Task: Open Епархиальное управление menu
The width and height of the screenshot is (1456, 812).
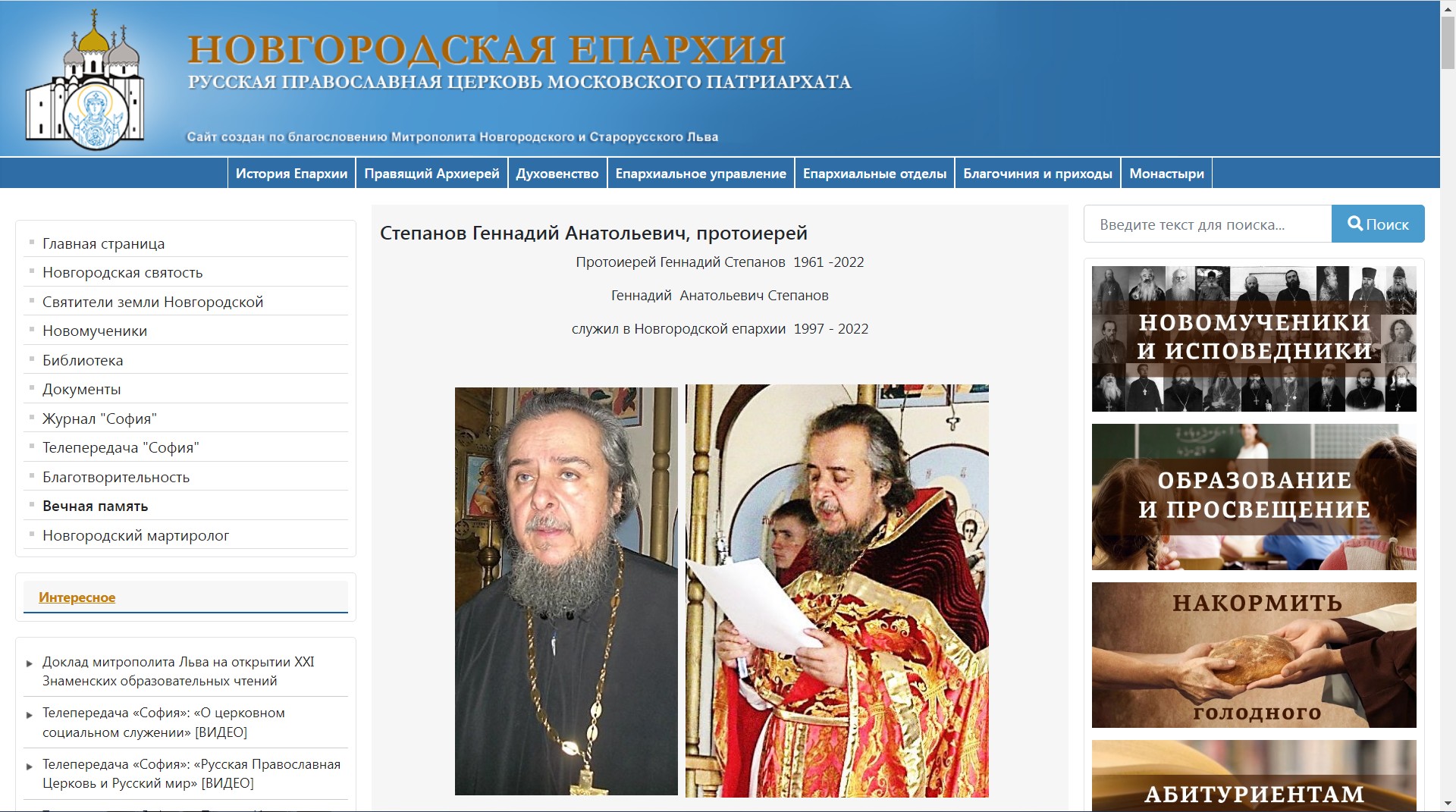Action: (x=701, y=174)
